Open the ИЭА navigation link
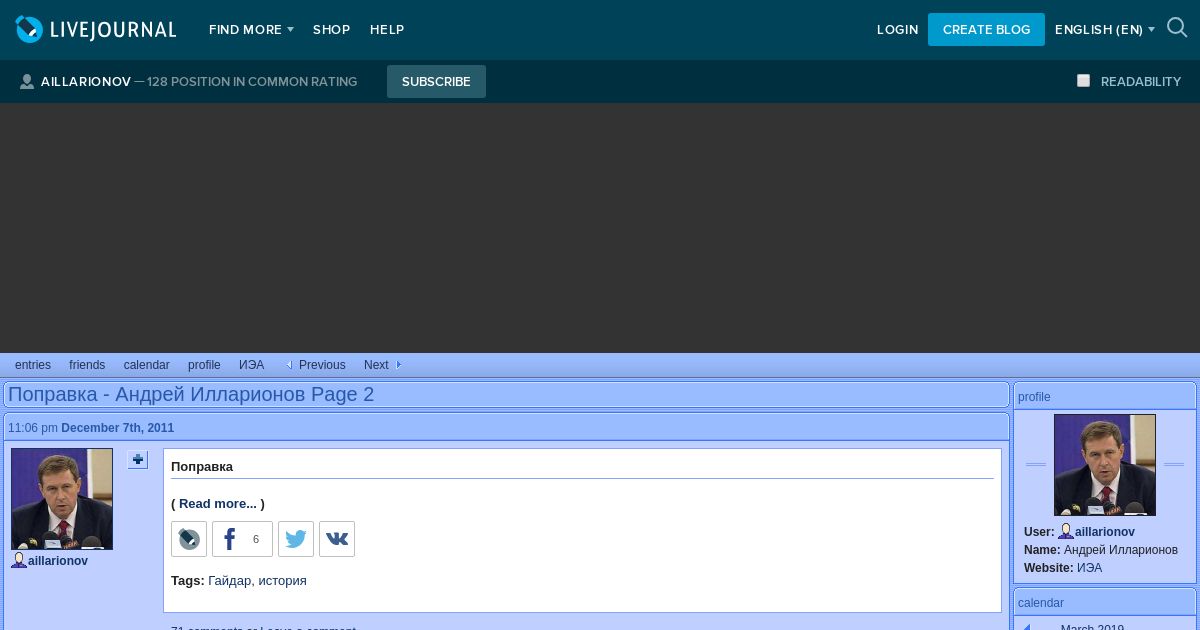This screenshot has width=1200, height=630. pyautogui.click(x=251, y=365)
